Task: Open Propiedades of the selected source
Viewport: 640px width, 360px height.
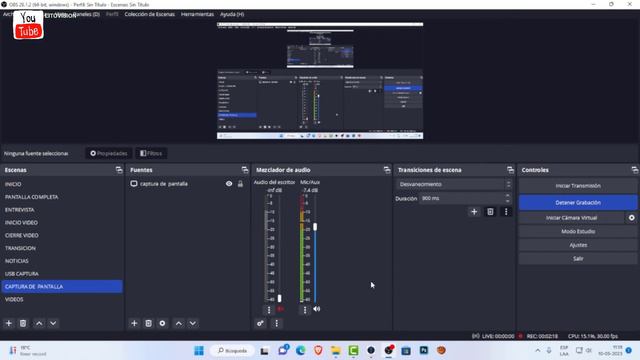Action: click(109, 153)
